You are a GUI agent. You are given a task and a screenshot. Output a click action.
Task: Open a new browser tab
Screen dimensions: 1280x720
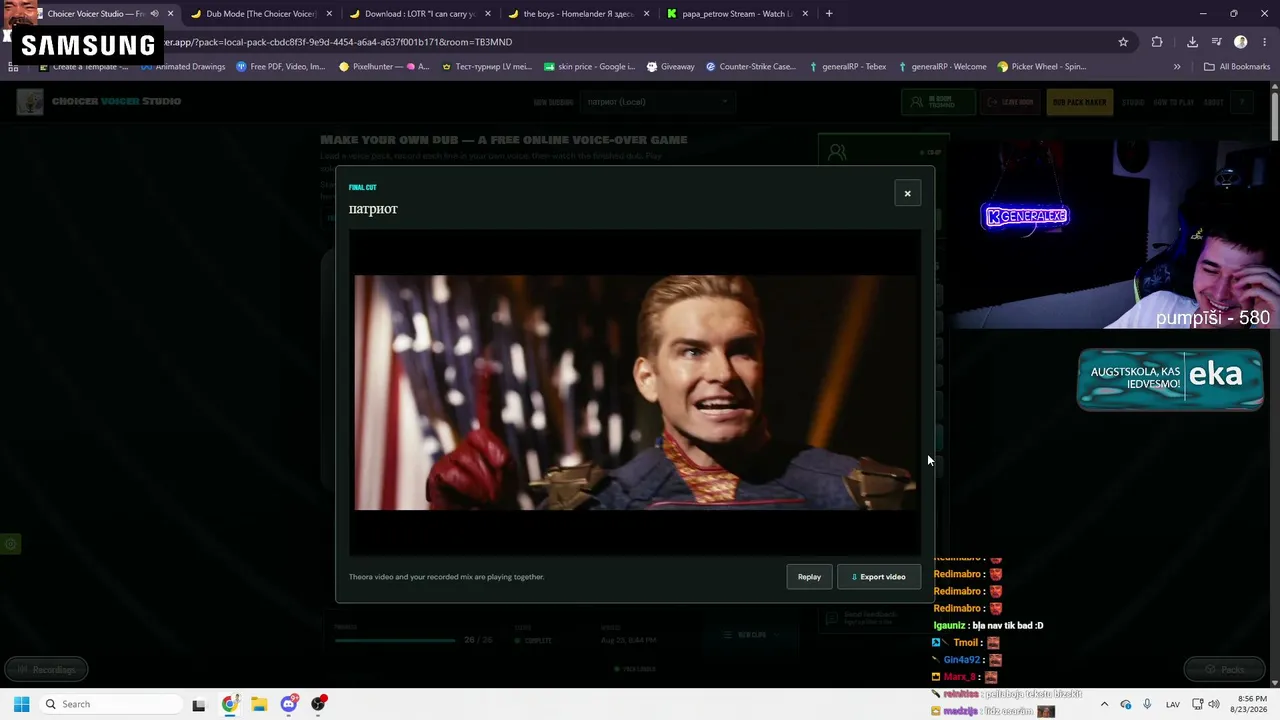(x=829, y=14)
